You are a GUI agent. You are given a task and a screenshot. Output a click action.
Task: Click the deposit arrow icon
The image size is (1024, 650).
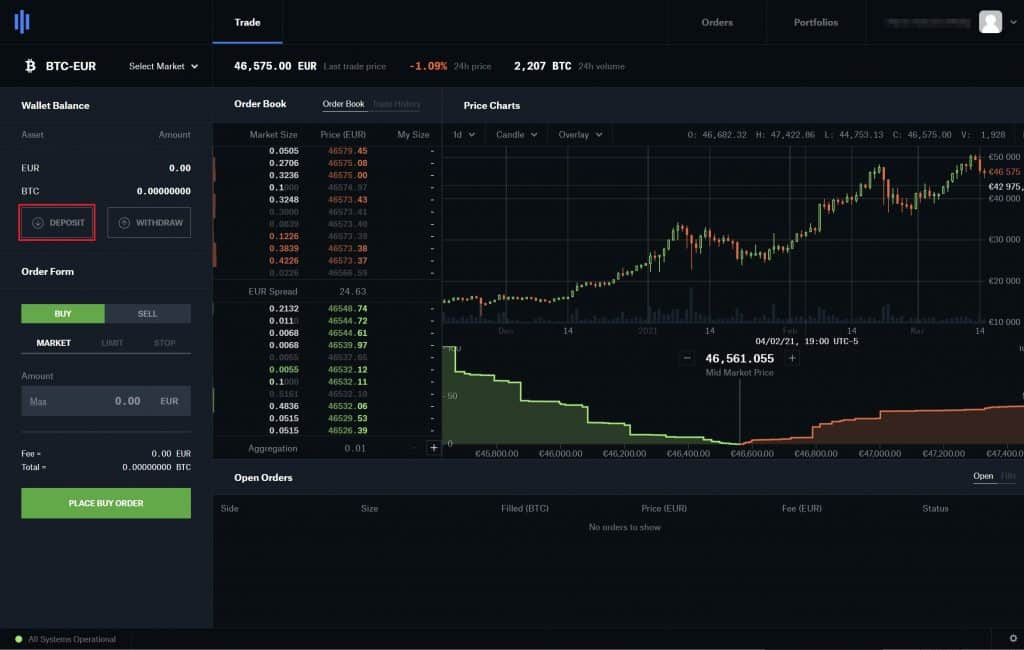(38, 222)
